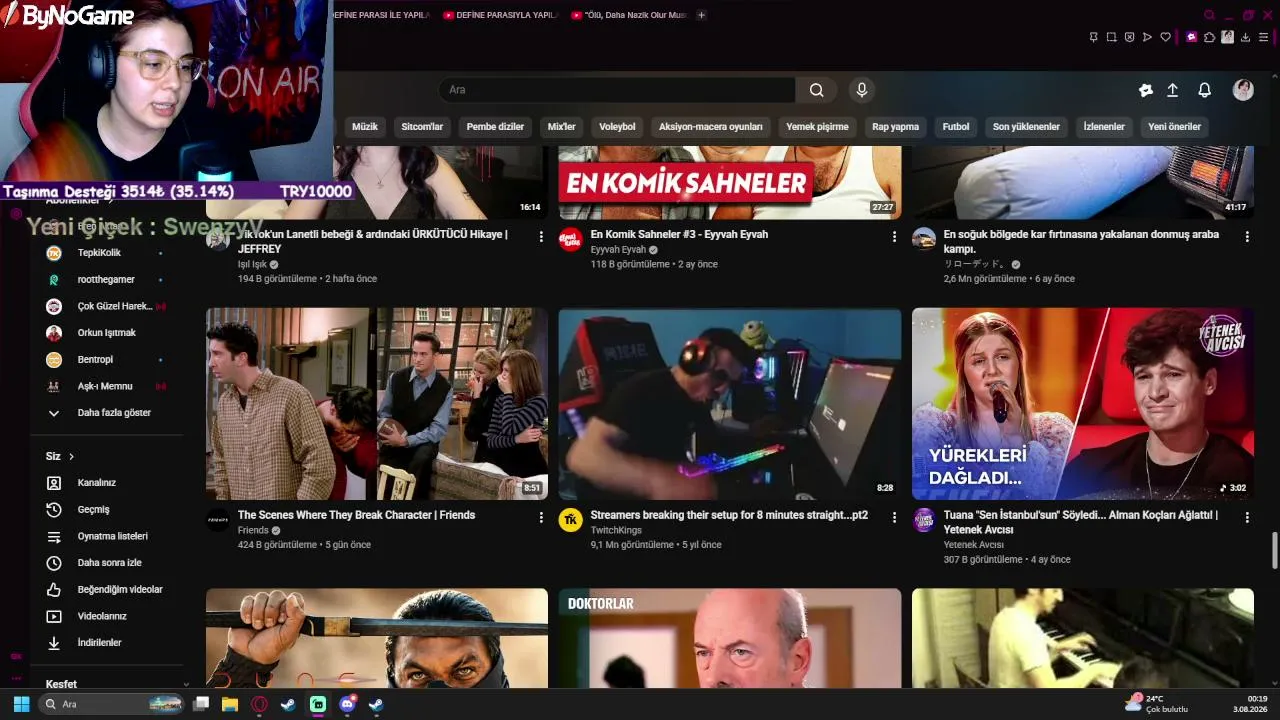Open the YouTube upload arrow icon
The image size is (1280, 720).
click(1173, 90)
